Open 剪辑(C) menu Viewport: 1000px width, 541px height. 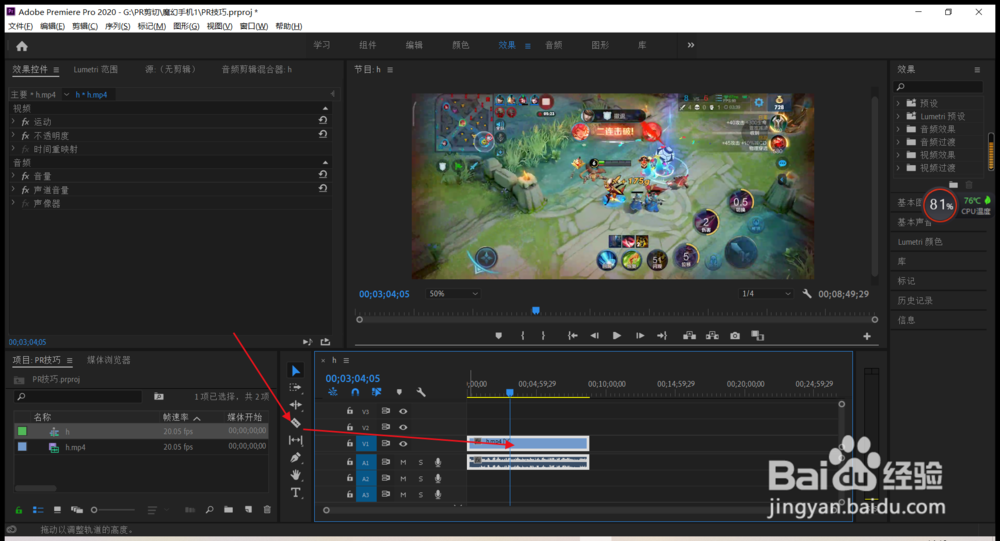click(x=85, y=26)
